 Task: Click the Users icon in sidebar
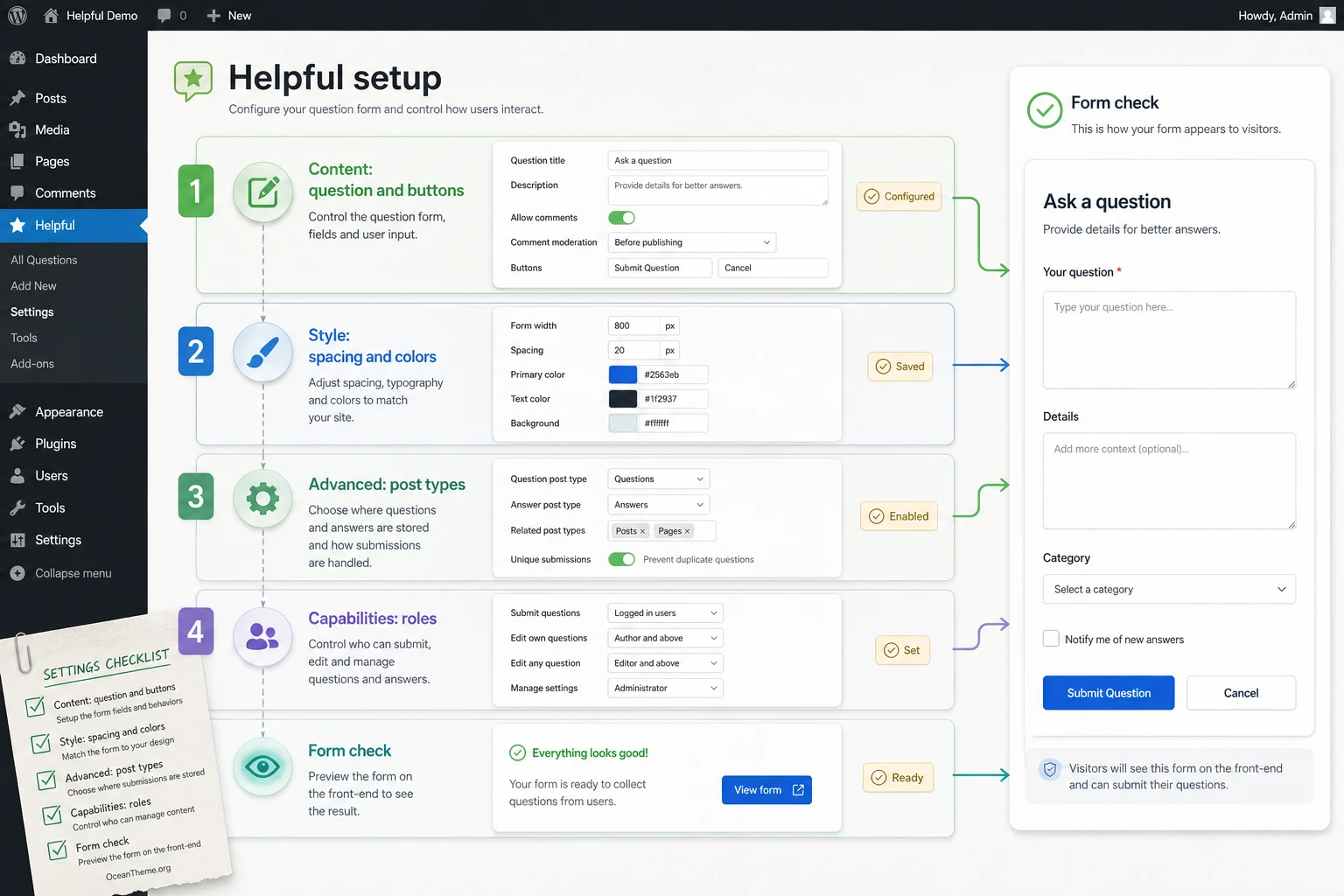click(x=17, y=476)
